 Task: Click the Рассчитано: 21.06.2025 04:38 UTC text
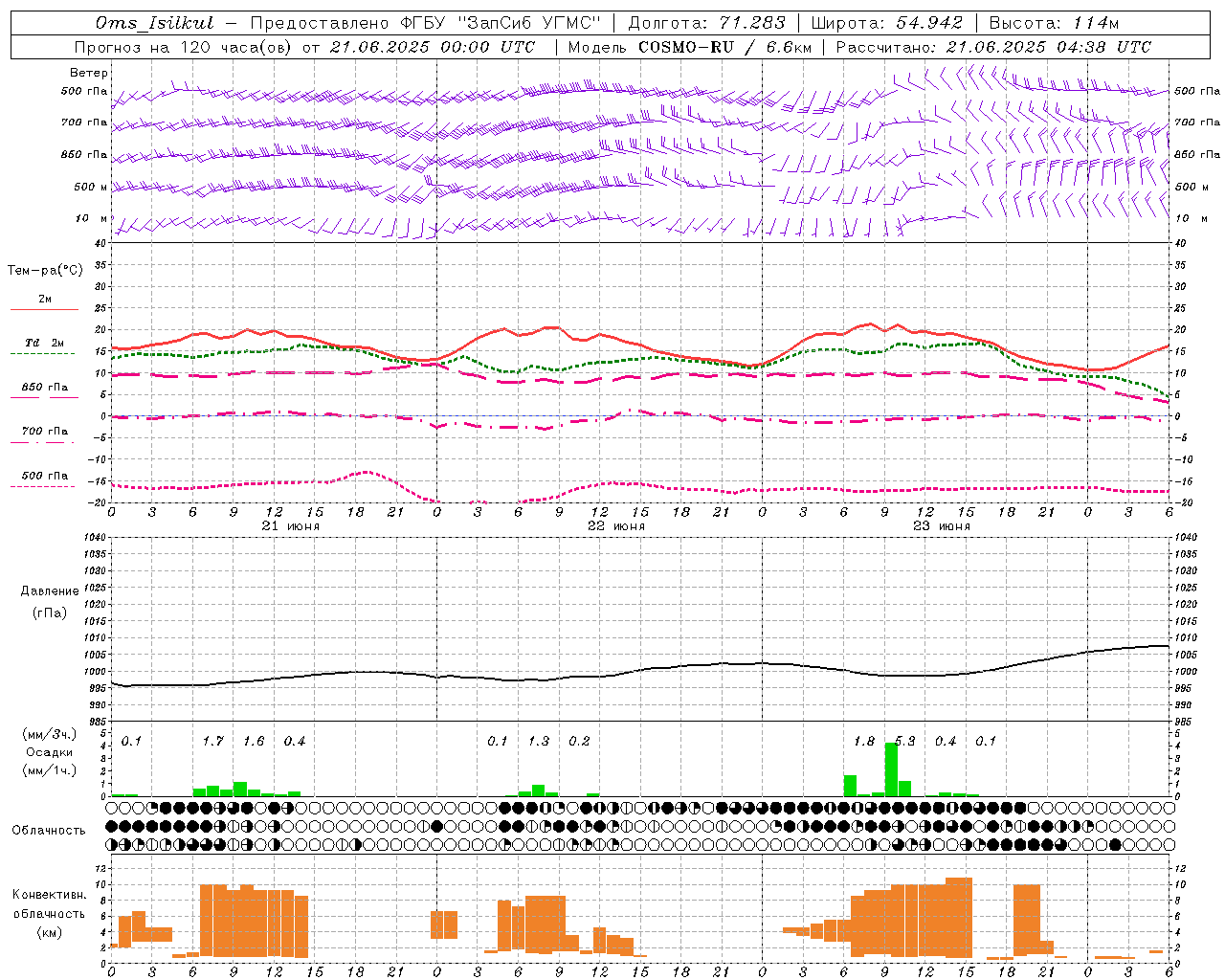tap(993, 47)
